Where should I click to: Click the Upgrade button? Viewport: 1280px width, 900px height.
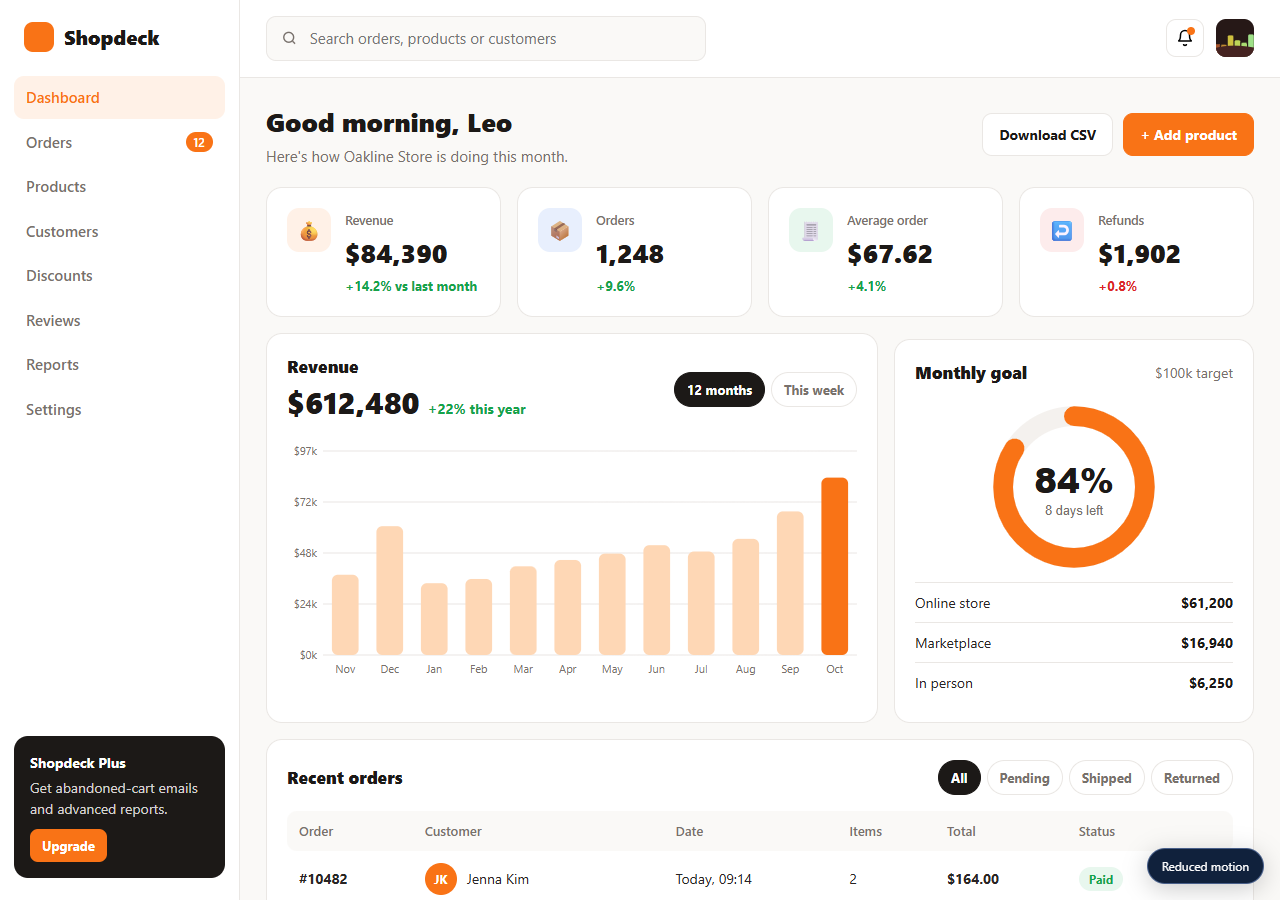tap(68, 846)
